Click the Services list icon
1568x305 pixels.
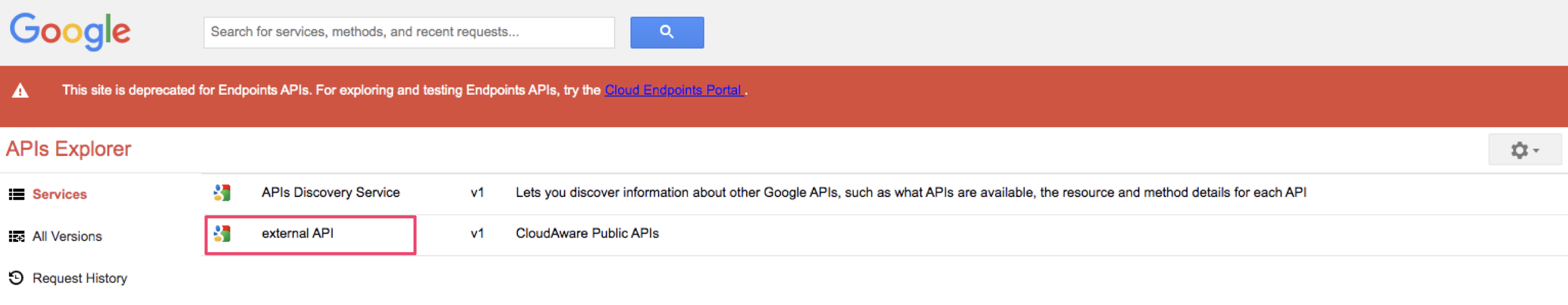(16, 194)
